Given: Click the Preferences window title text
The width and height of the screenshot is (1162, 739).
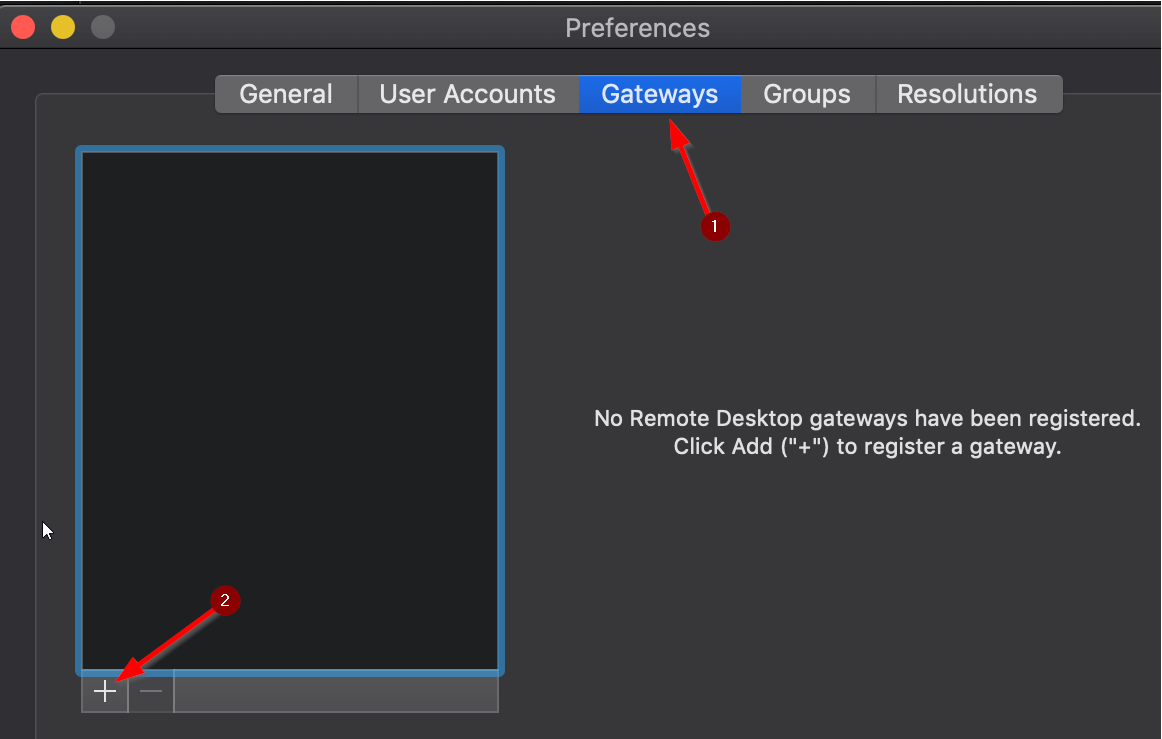Looking at the screenshot, I should pos(637,28).
